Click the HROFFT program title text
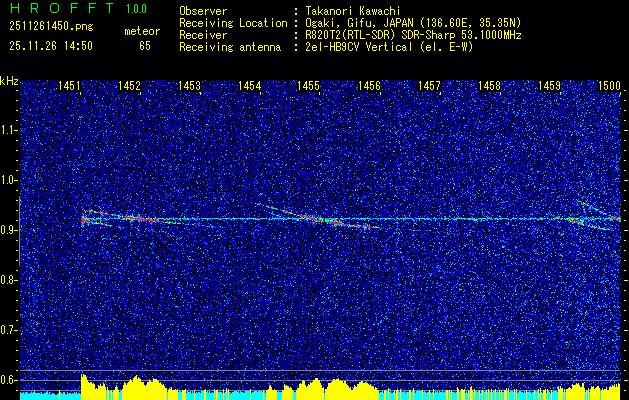The height and width of the screenshot is (400, 629). [62, 8]
